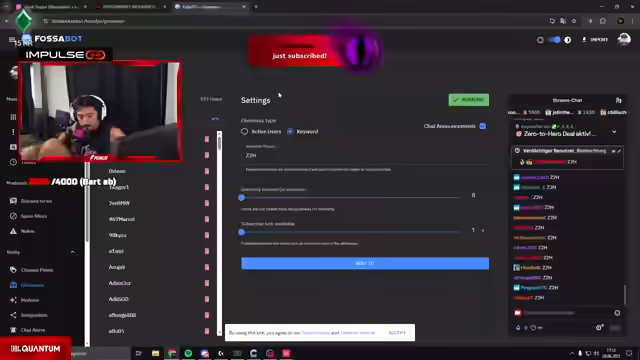Screen dimensions: 640x360
Task: Collapse the sidebar section chevron above Channel Points
Action: [x=73, y=252]
